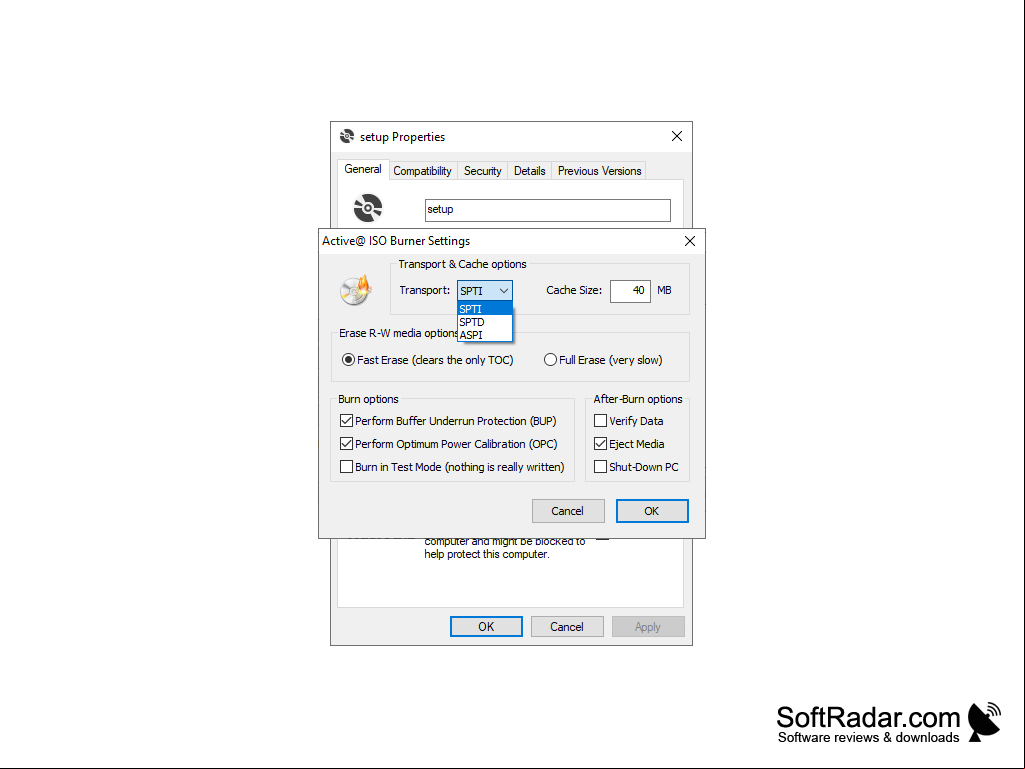Click the disc icon in setup Properties title bar

[346, 136]
